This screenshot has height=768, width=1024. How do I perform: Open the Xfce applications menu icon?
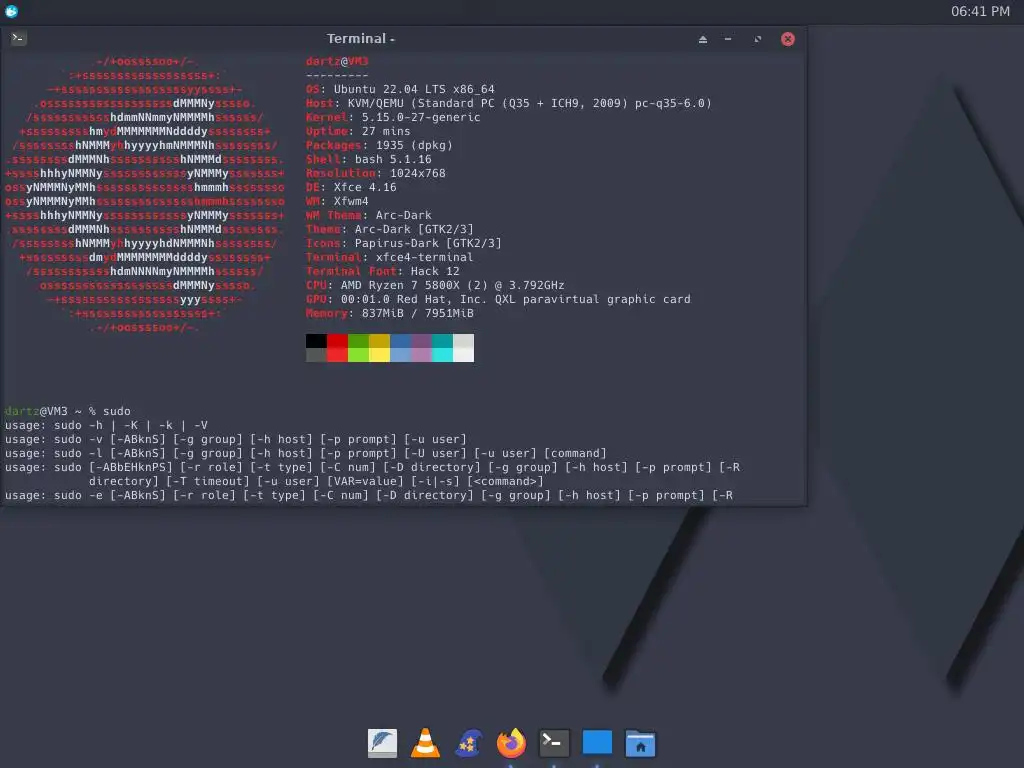click(x=11, y=11)
